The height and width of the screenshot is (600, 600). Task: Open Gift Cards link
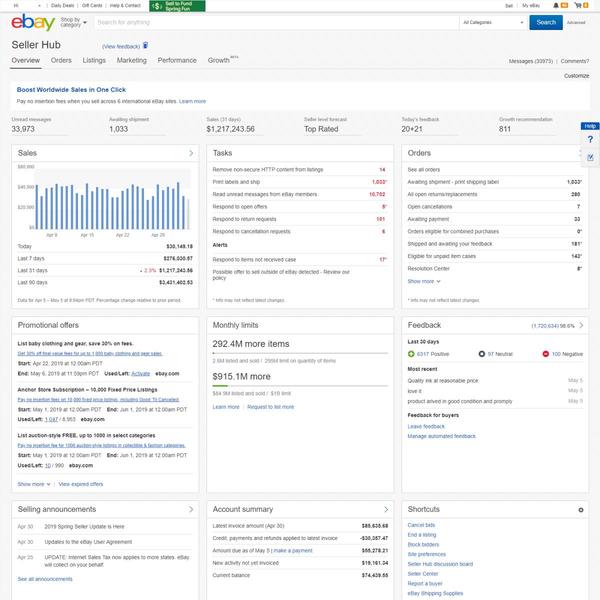pyautogui.click(x=92, y=6)
